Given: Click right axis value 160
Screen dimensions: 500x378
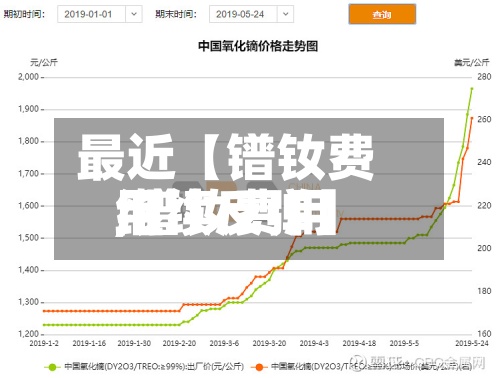Looking at the screenshot, I should [x=484, y=334].
